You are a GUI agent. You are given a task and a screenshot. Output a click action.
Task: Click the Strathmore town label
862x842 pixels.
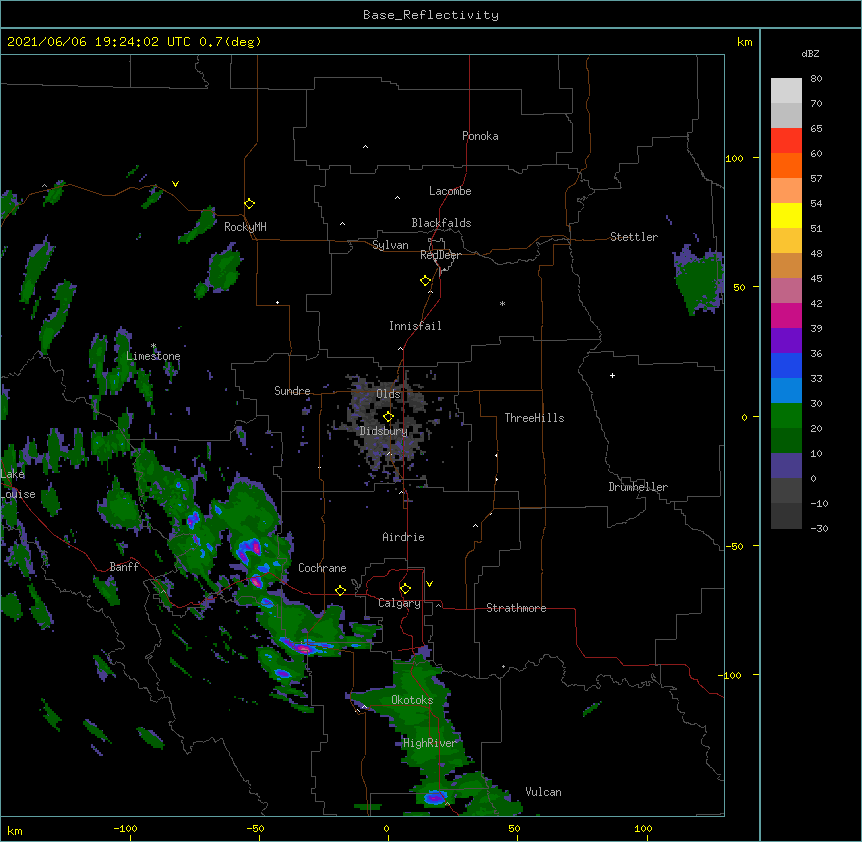(516, 608)
